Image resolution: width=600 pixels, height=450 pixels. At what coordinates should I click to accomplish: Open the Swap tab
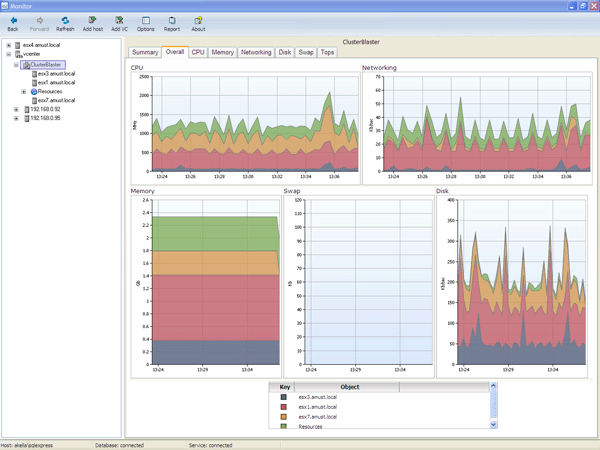coord(306,52)
